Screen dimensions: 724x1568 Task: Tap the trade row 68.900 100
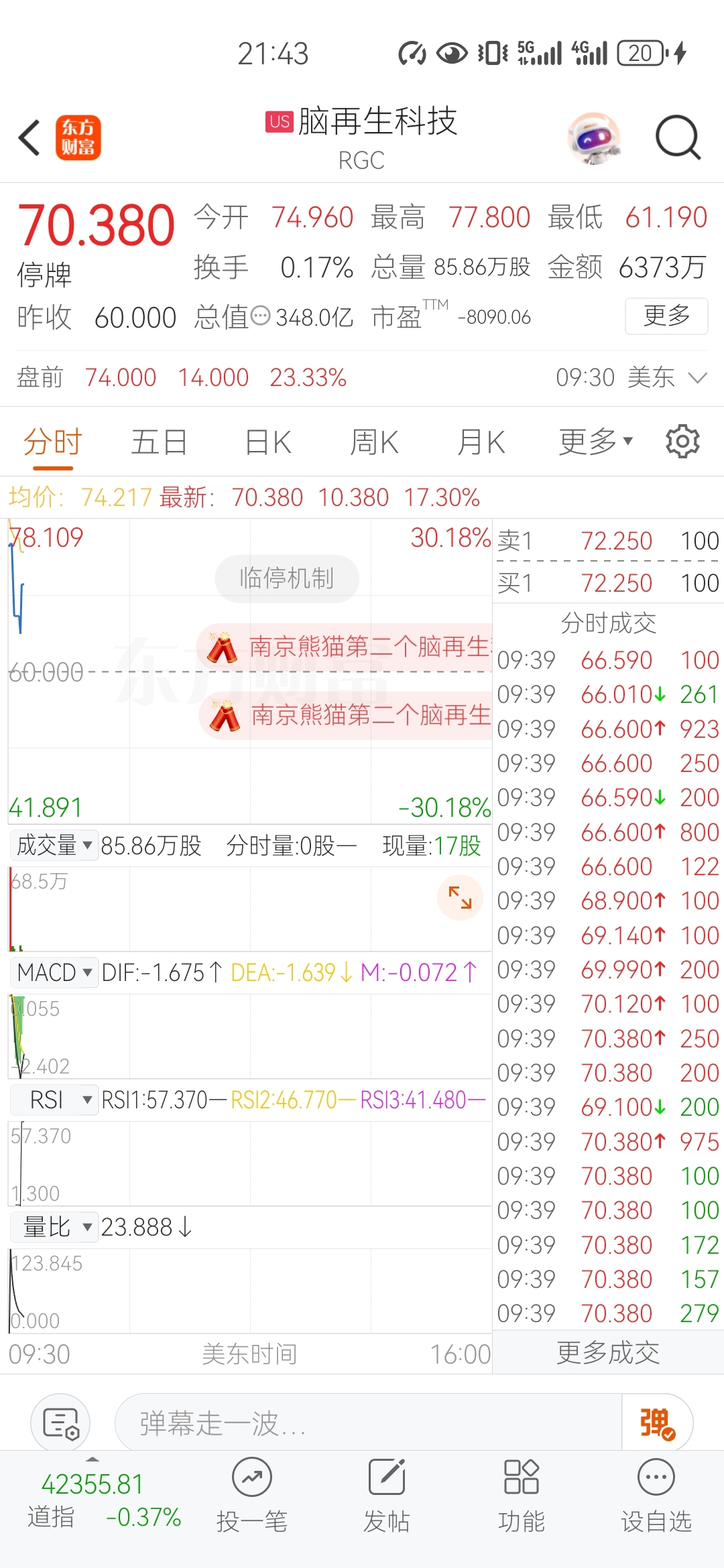pyautogui.click(x=608, y=901)
